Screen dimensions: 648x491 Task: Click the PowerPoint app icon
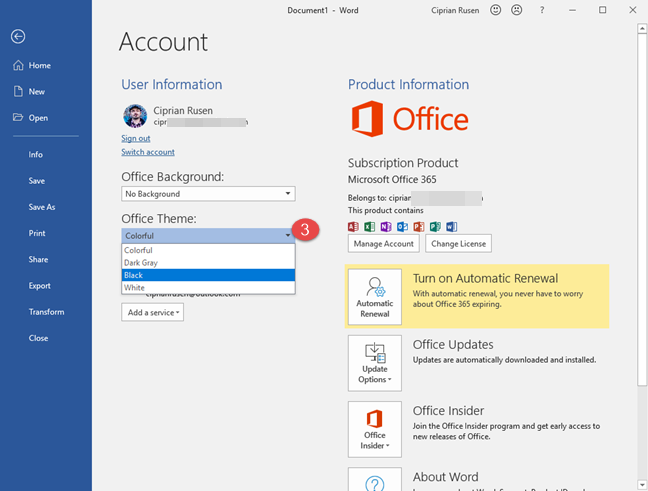point(419,226)
